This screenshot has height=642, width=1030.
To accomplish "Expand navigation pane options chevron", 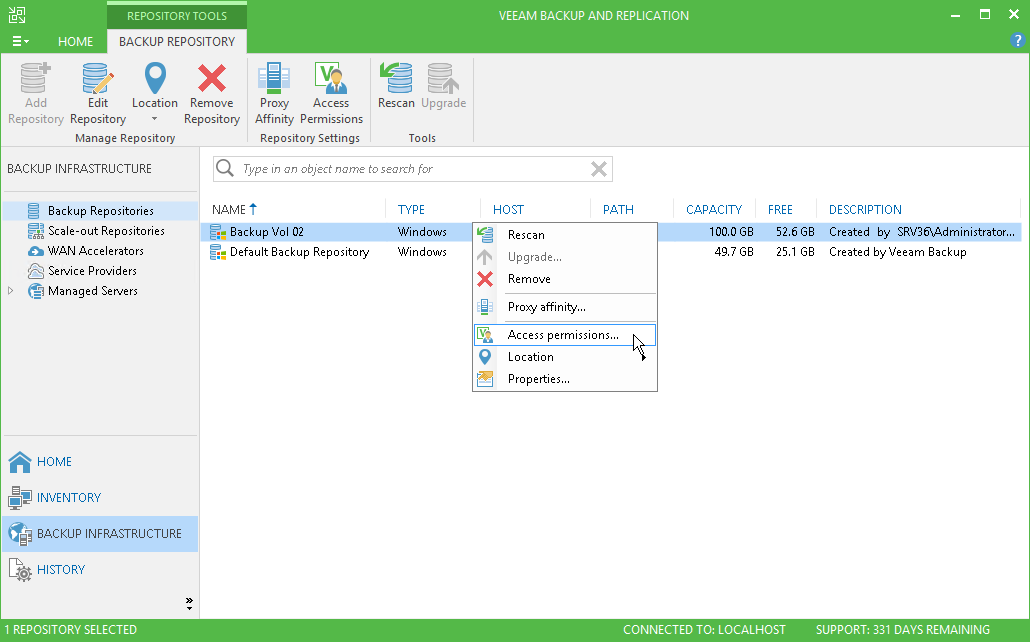I will pos(189,603).
